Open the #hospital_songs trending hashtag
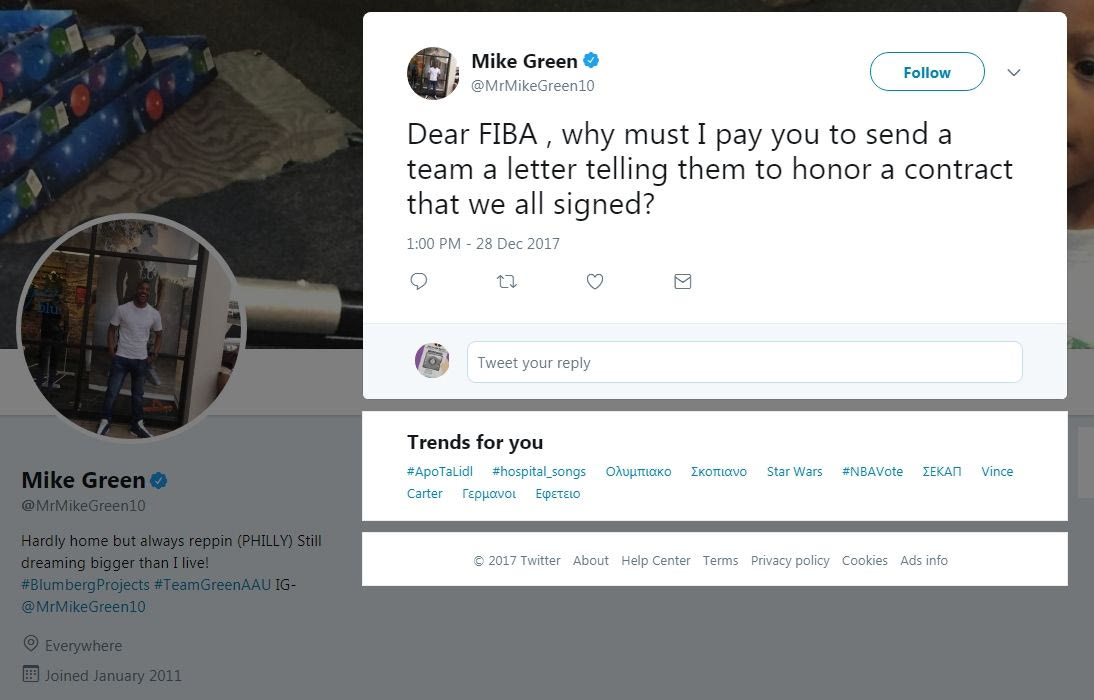 539,472
